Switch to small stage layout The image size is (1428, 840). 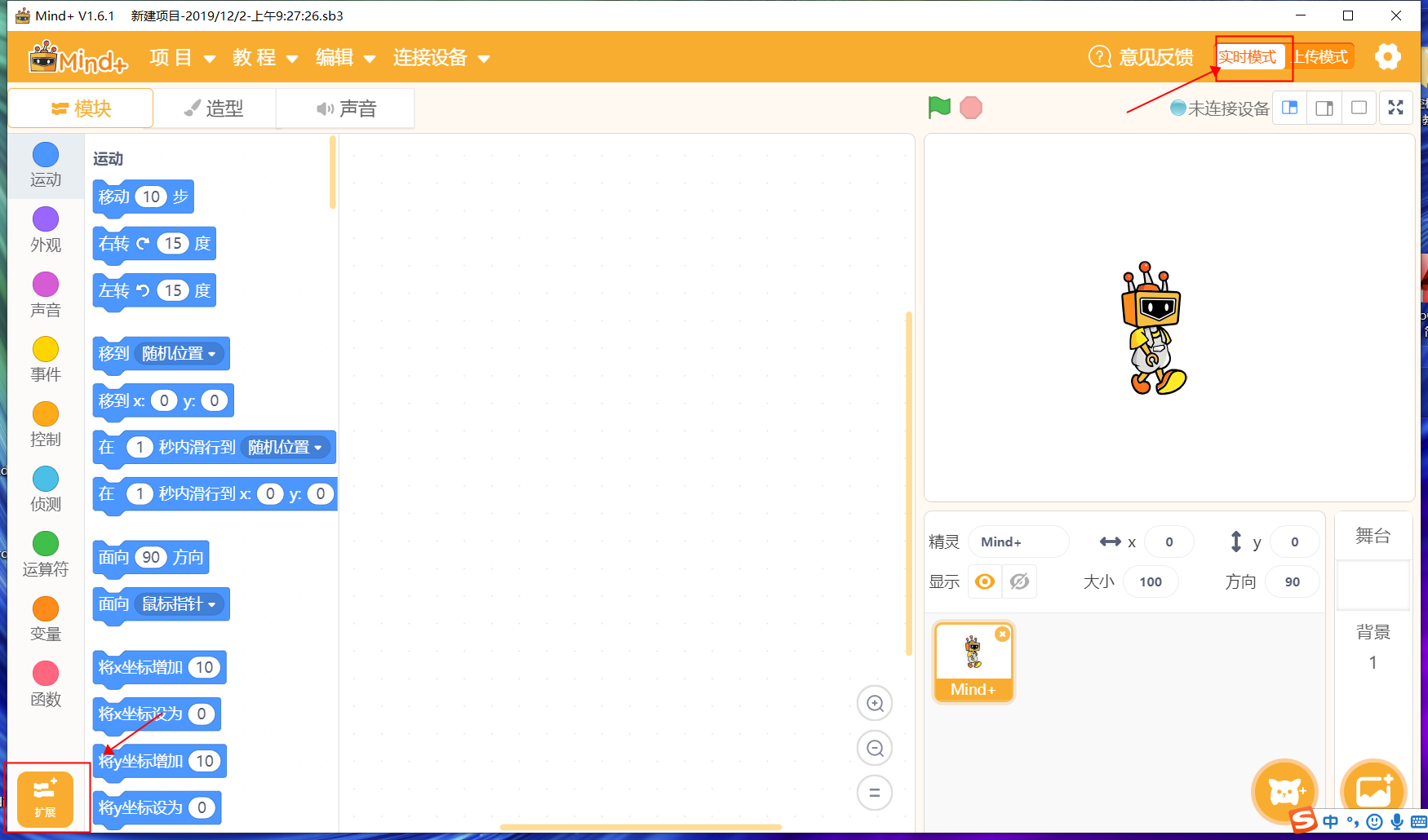[x=1290, y=108]
